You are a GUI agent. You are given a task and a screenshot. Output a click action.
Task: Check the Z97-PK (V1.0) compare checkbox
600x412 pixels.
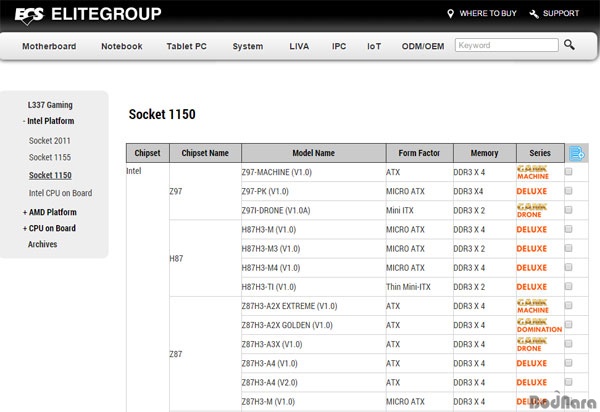click(569, 191)
